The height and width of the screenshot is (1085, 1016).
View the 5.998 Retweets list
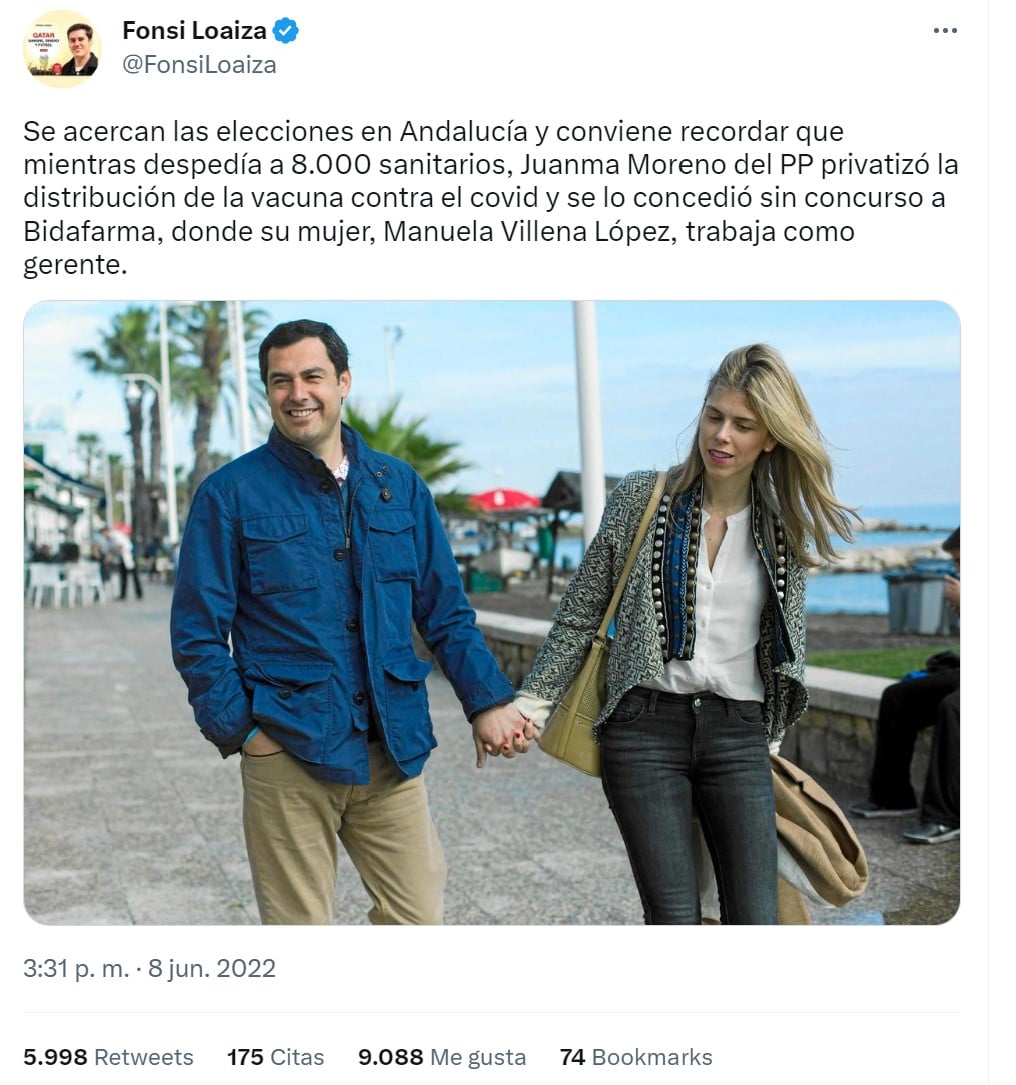pyautogui.click(x=108, y=1057)
